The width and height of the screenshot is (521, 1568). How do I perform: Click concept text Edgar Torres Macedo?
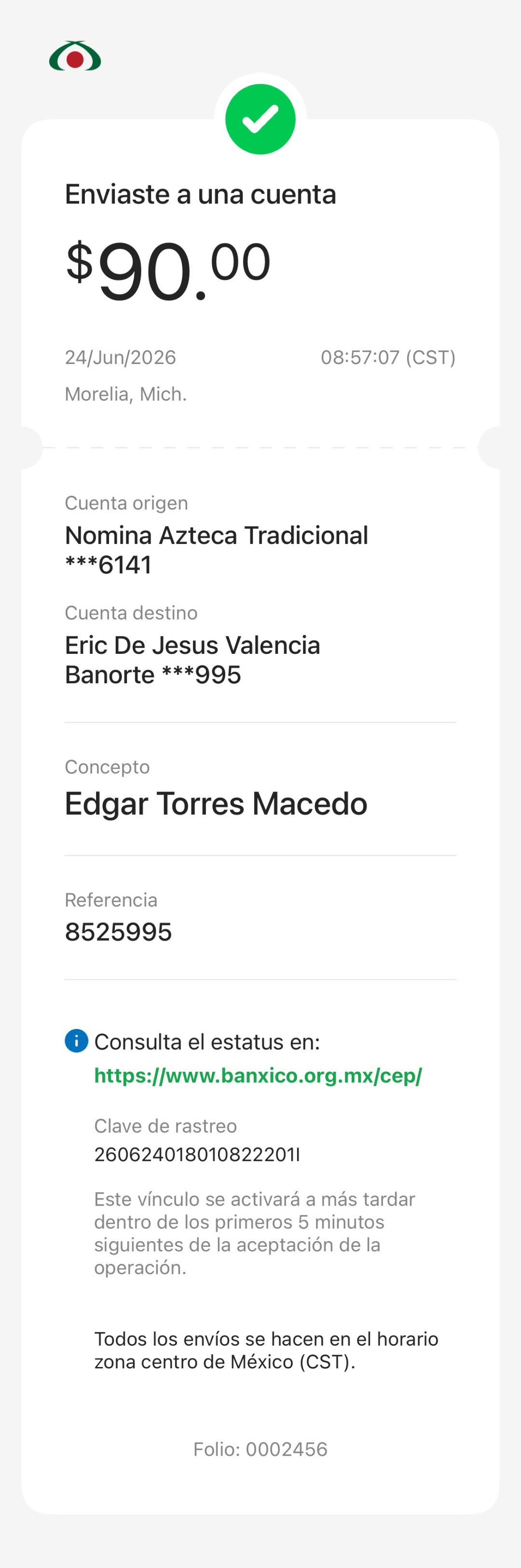click(216, 803)
